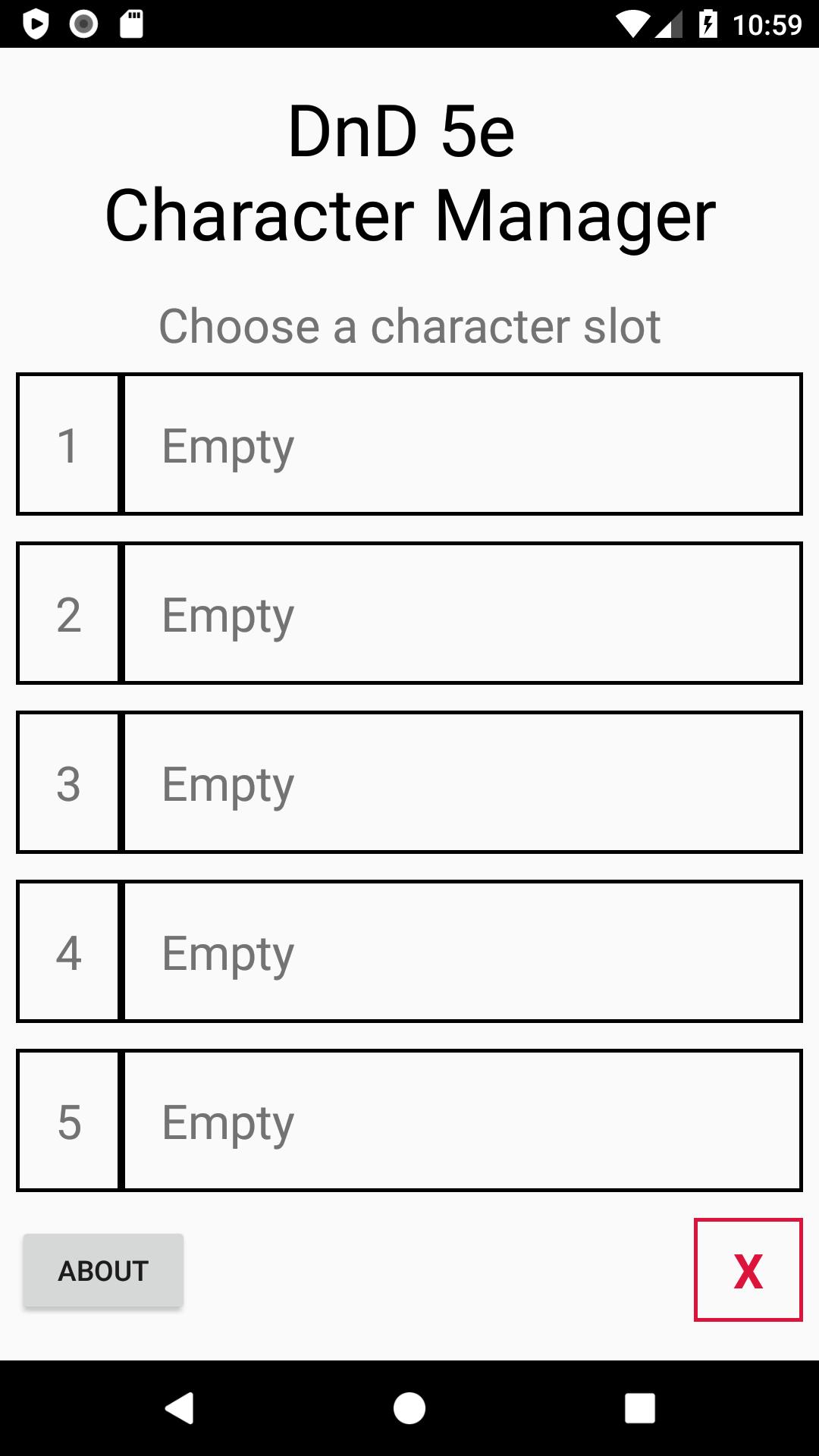Image resolution: width=819 pixels, height=1456 pixels.
Task: Tap the shield play icon in status bar
Action: [36, 24]
